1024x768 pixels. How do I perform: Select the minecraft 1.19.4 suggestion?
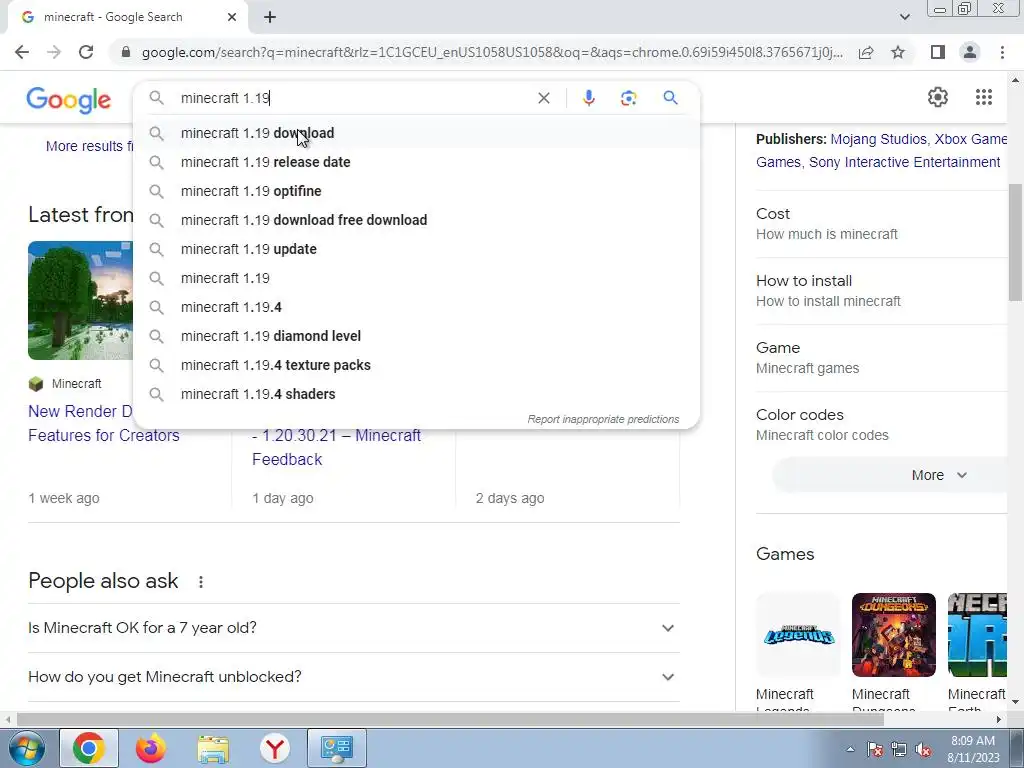point(417,307)
